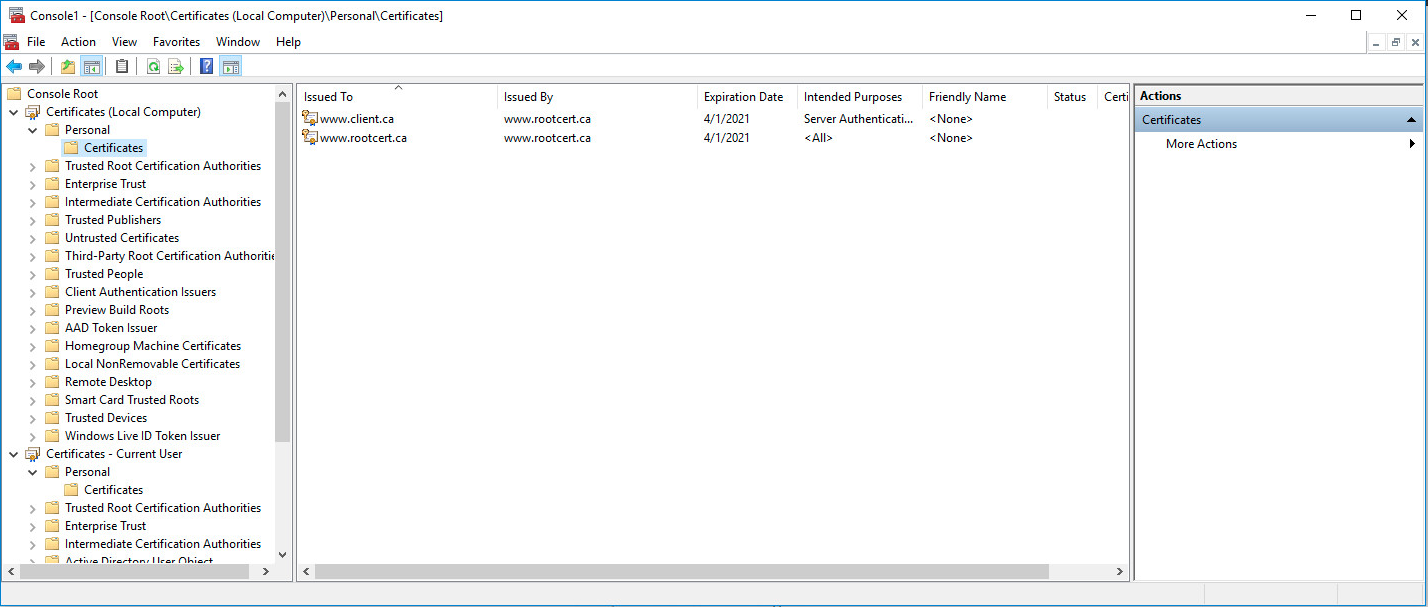
Task: Open the Favorites menu
Action: click(176, 42)
